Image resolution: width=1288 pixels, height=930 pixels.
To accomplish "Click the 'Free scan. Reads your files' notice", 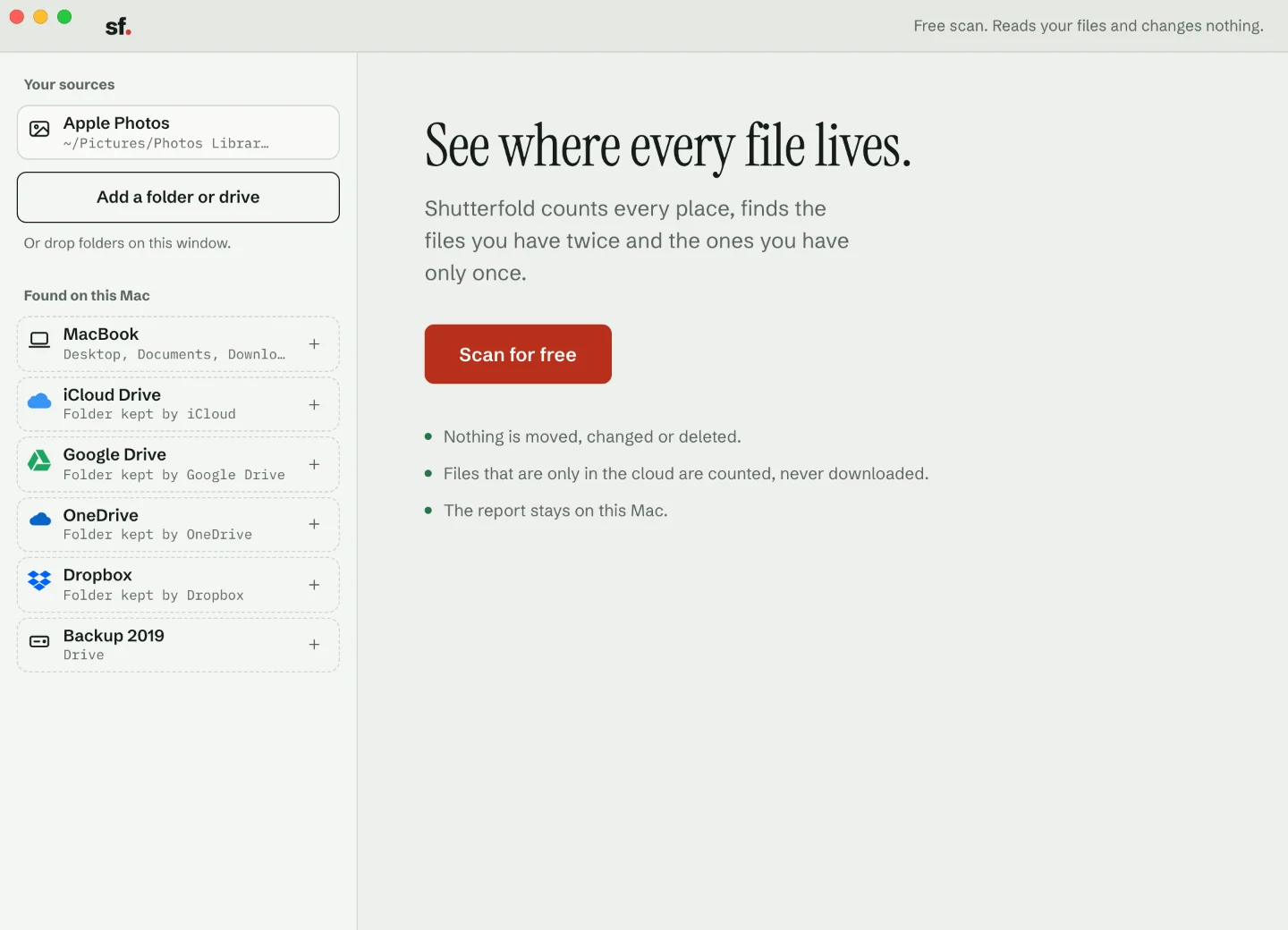I will click(x=1089, y=26).
